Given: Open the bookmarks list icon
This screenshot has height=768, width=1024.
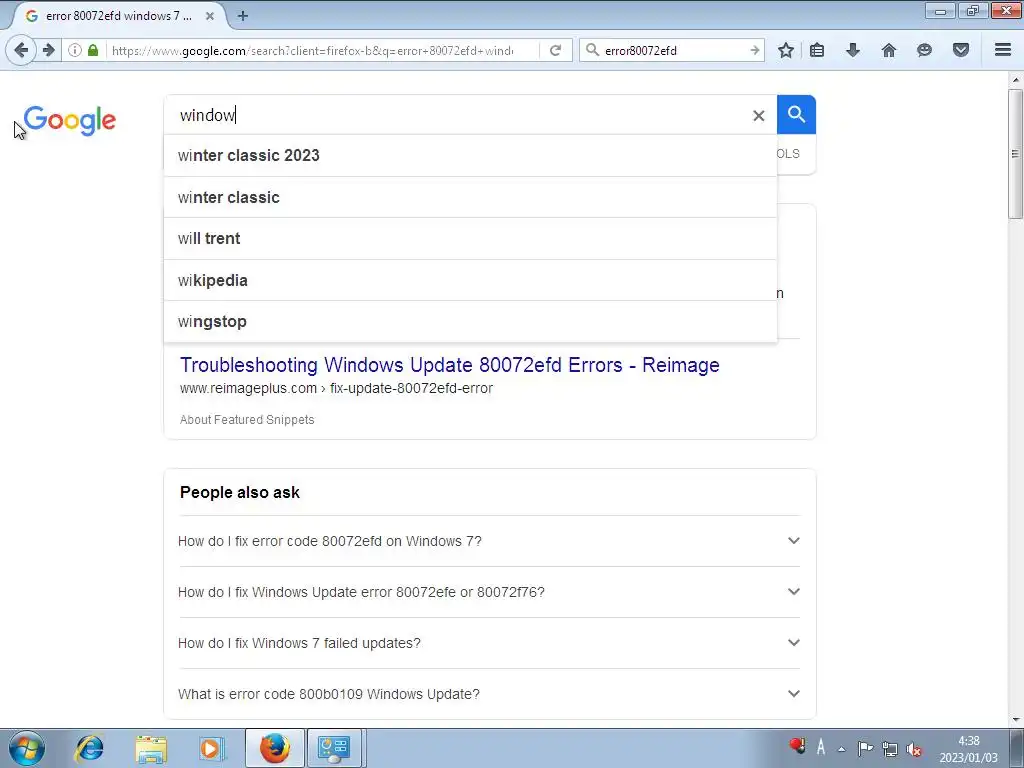Looking at the screenshot, I should pyautogui.click(x=817, y=50).
